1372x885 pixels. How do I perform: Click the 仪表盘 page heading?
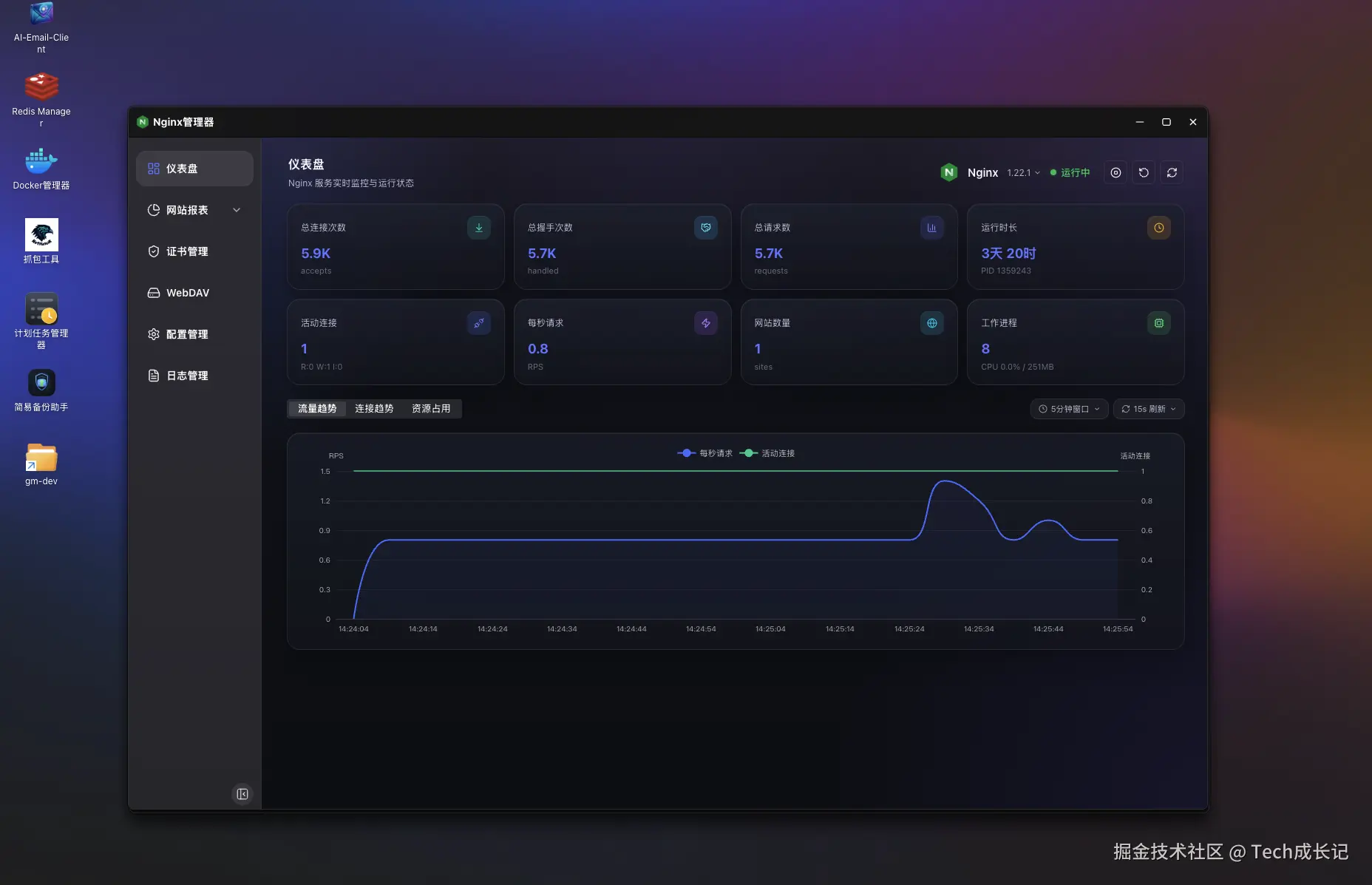pos(306,164)
